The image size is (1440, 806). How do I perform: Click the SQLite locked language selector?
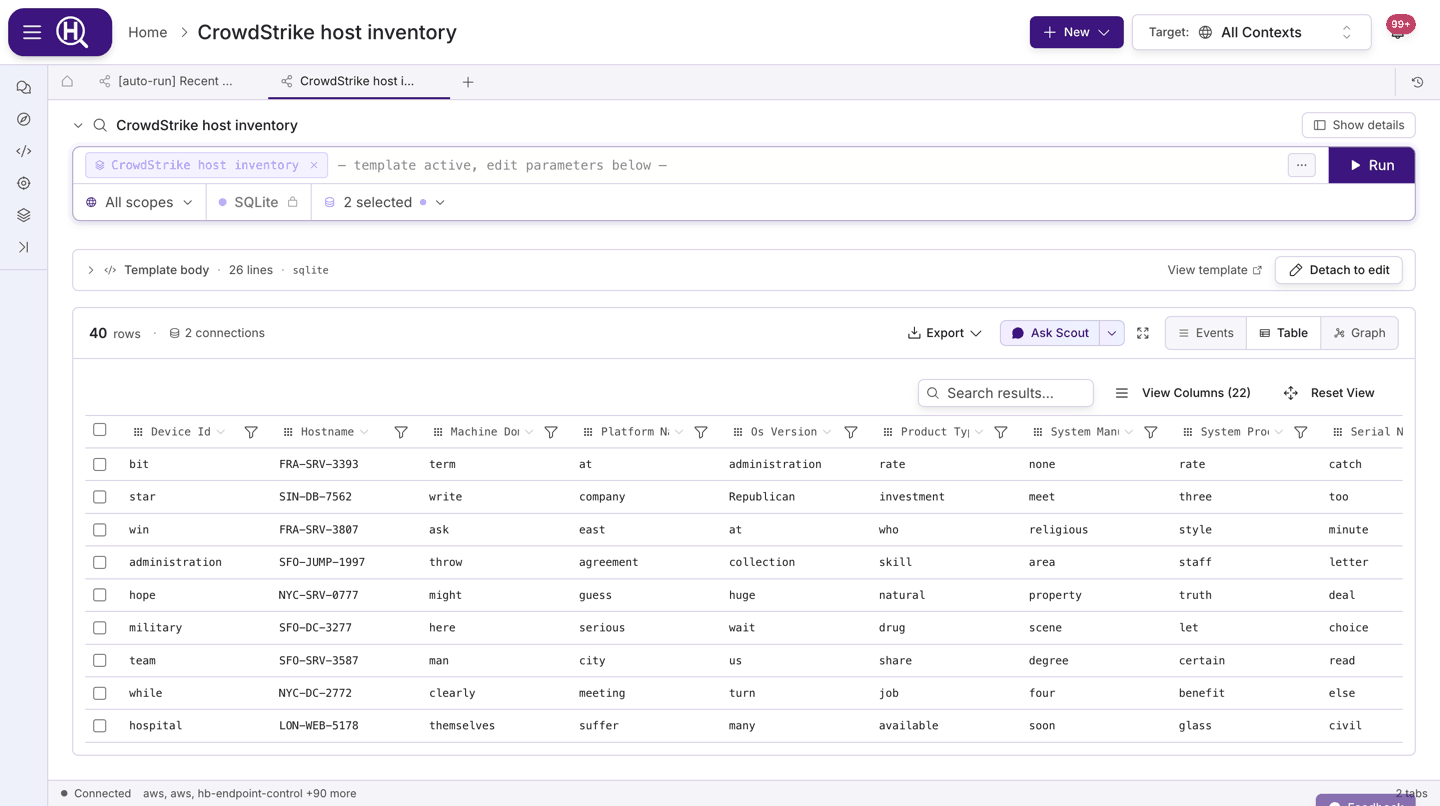click(x=258, y=202)
